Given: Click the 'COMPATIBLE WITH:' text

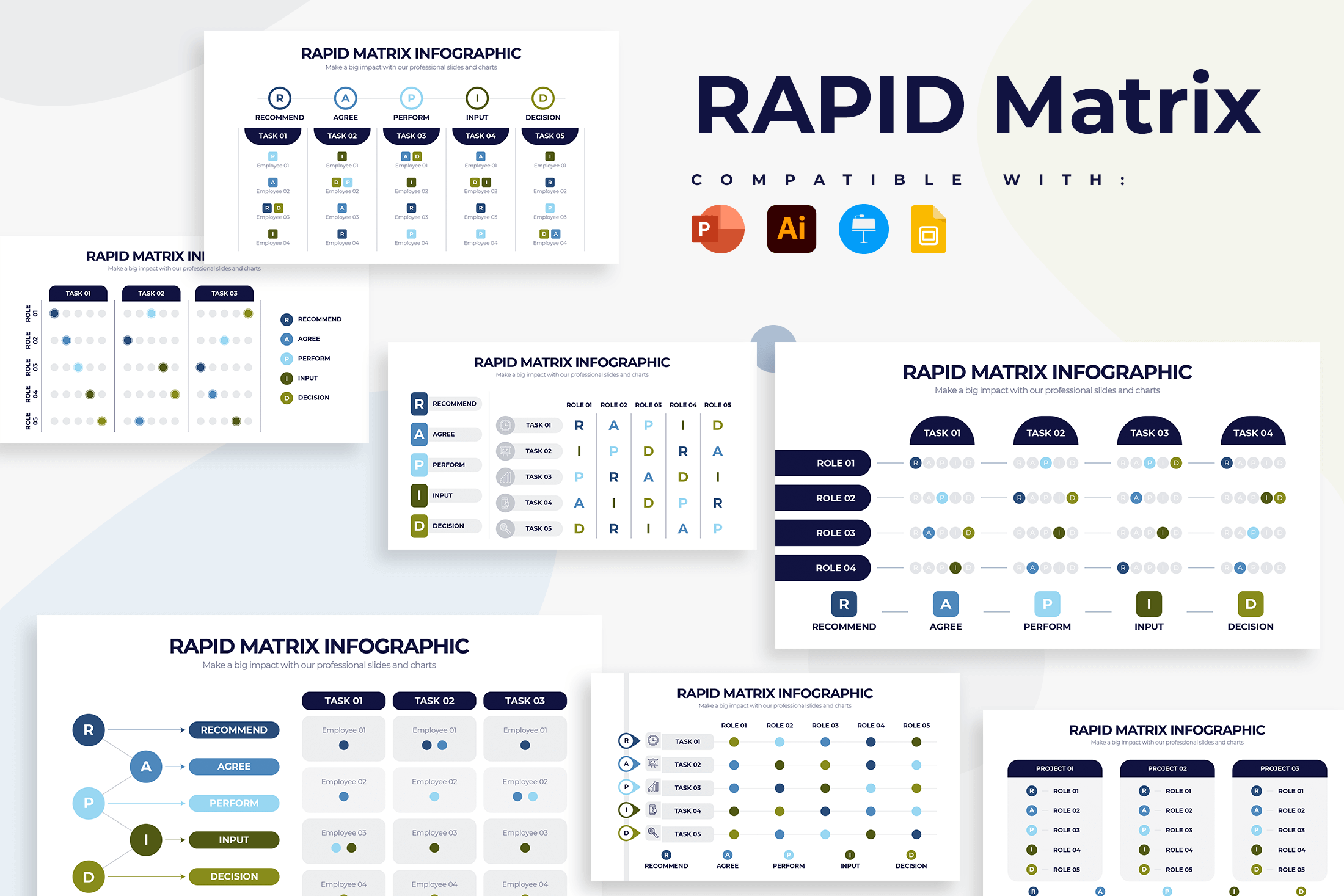Looking at the screenshot, I should click(x=908, y=180).
